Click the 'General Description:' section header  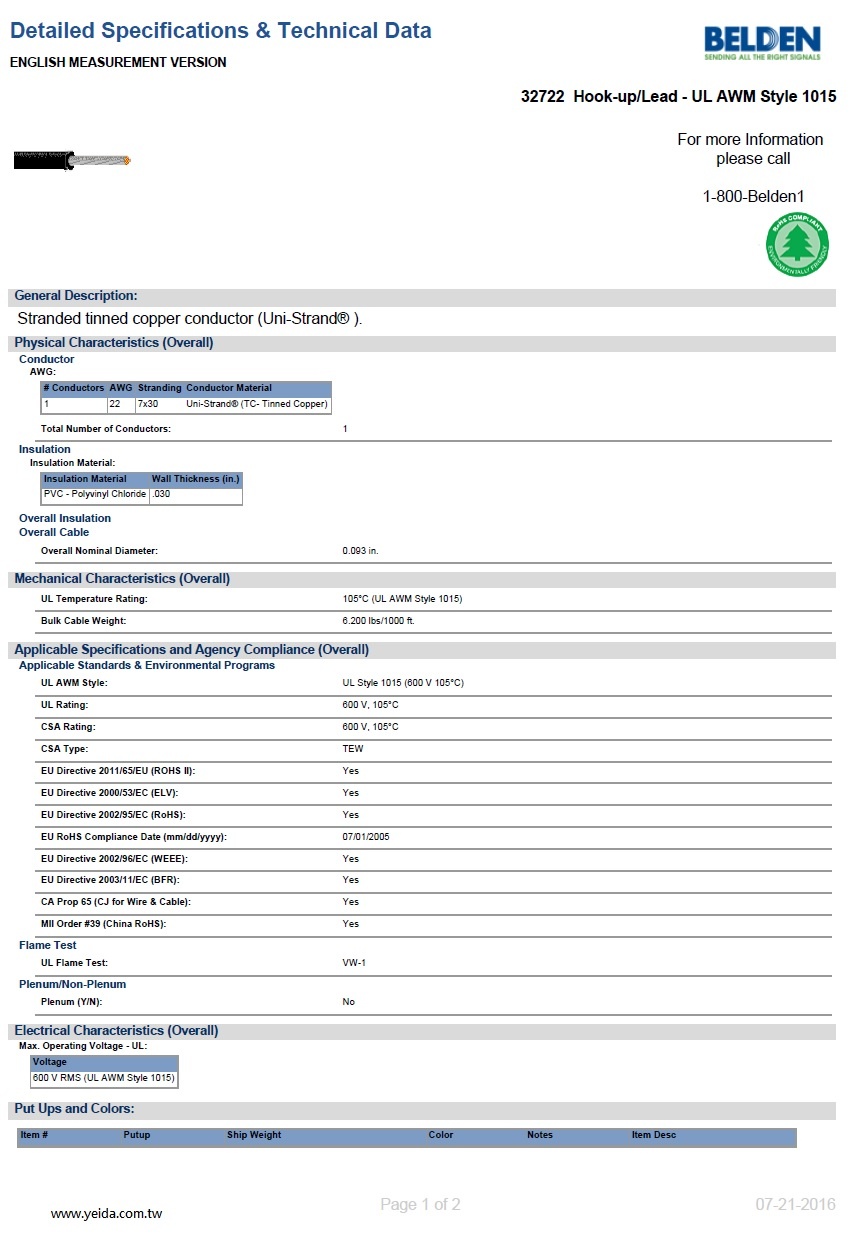[76, 296]
